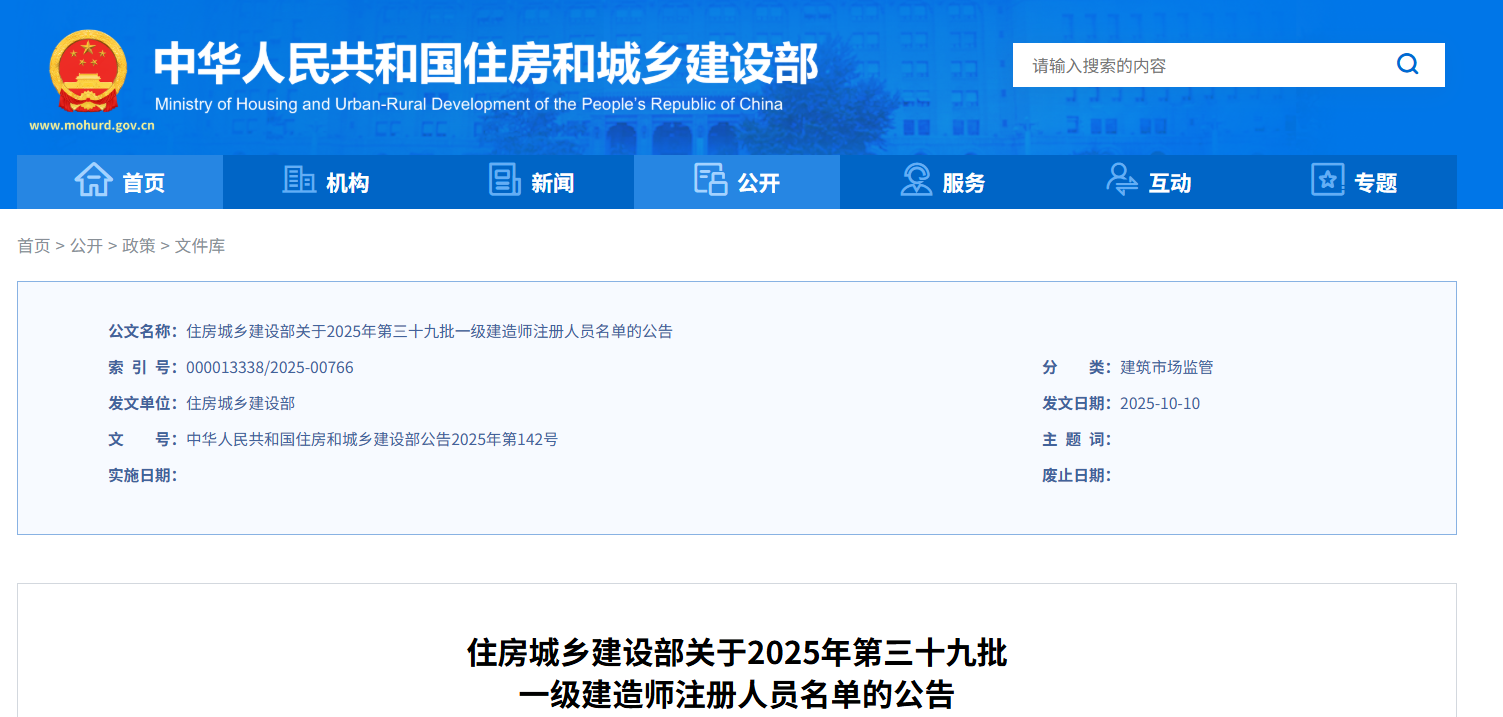The width and height of the screenshot is (1503, 717).
Task: Click the star icon for 专题
Action: click(x=1327, y=180)
